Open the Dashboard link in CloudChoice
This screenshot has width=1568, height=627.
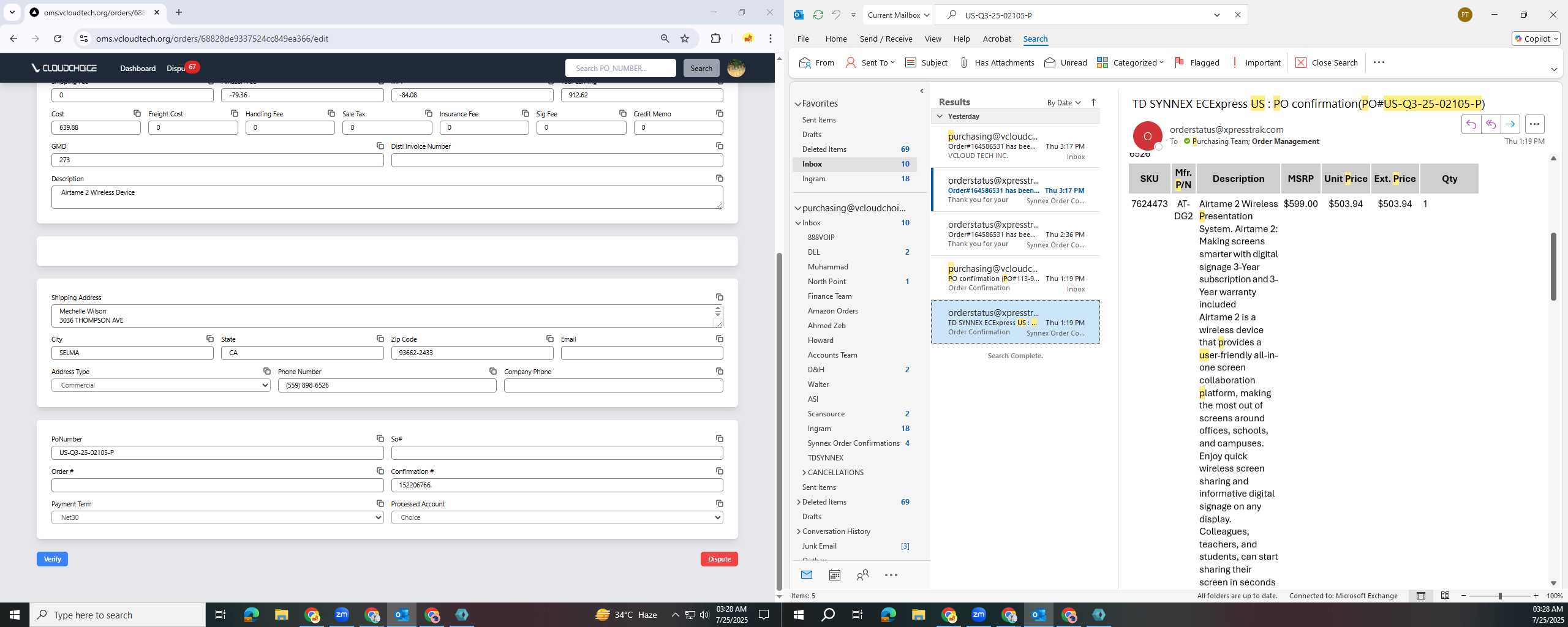coord(138,68)
